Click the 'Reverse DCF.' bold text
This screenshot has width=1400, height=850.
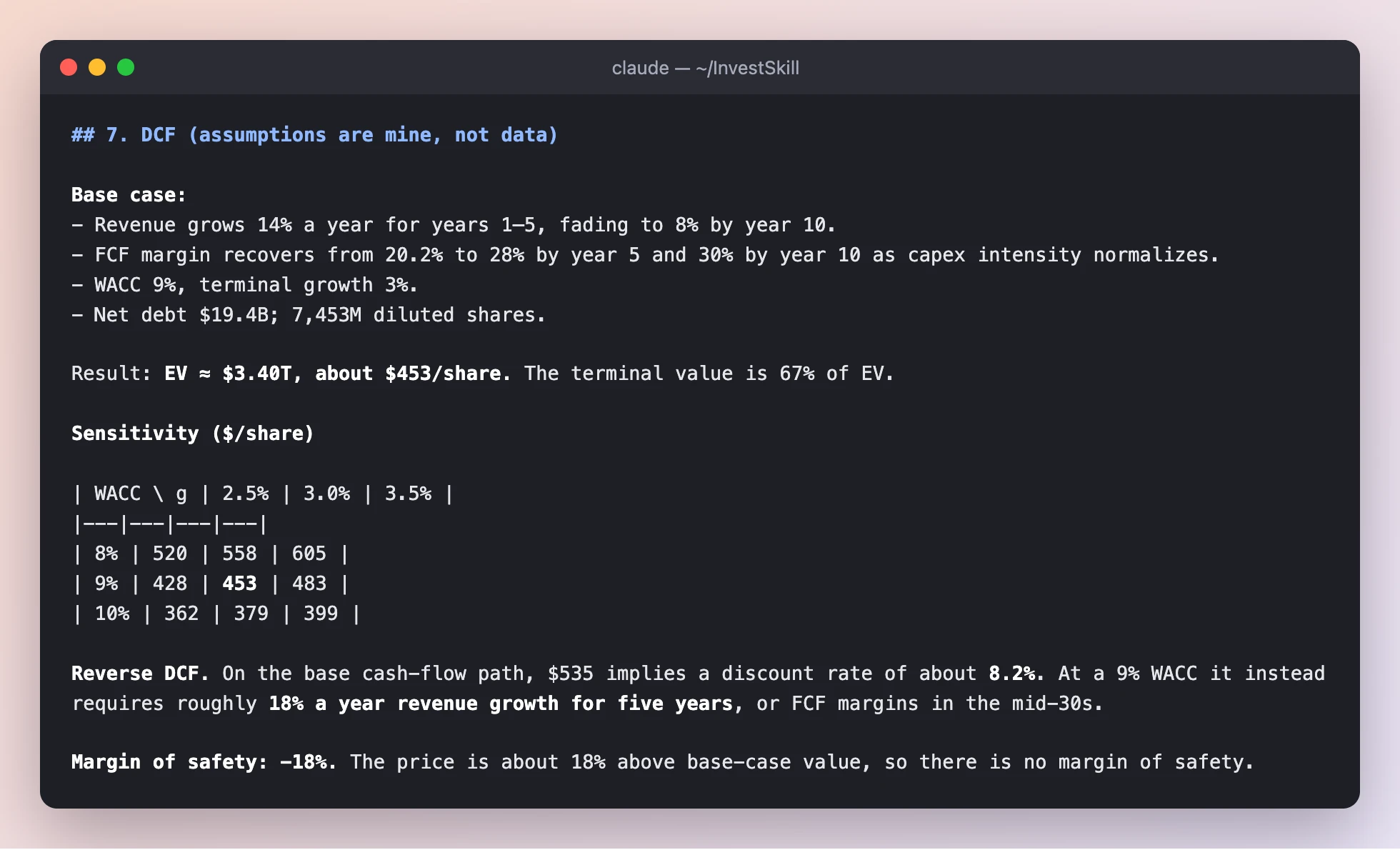click(140, 674)
